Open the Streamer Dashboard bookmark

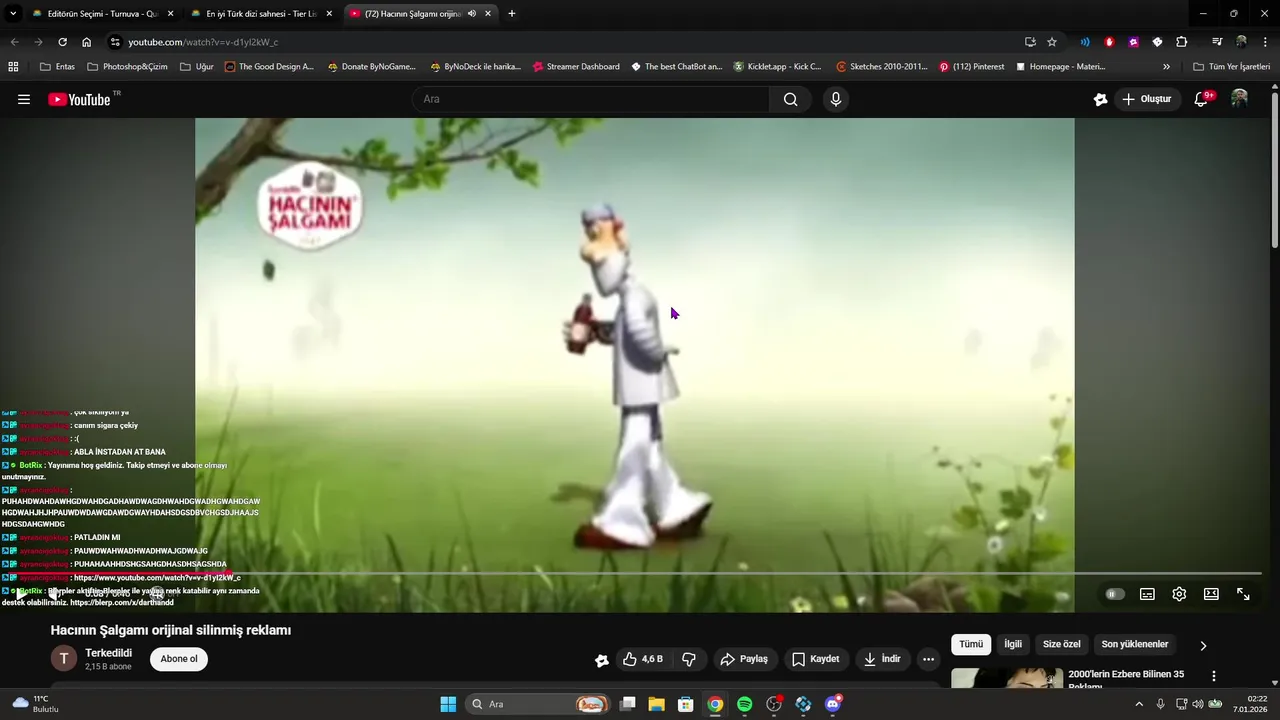[576, 67]
